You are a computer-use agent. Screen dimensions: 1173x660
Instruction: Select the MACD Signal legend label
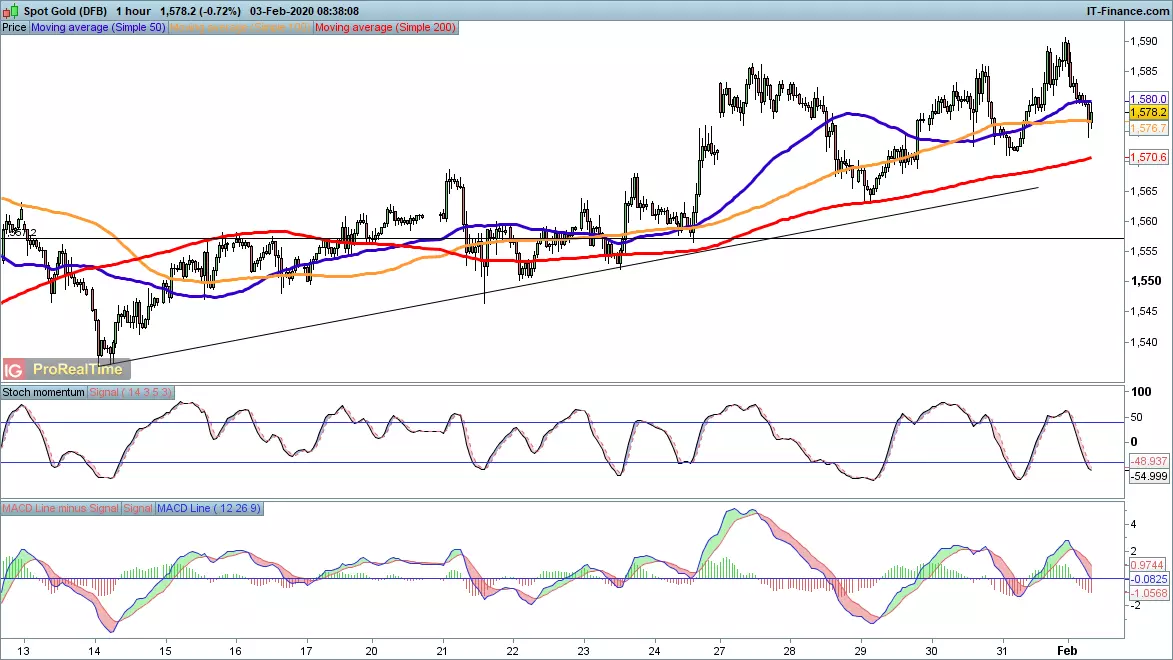point(138,508)
